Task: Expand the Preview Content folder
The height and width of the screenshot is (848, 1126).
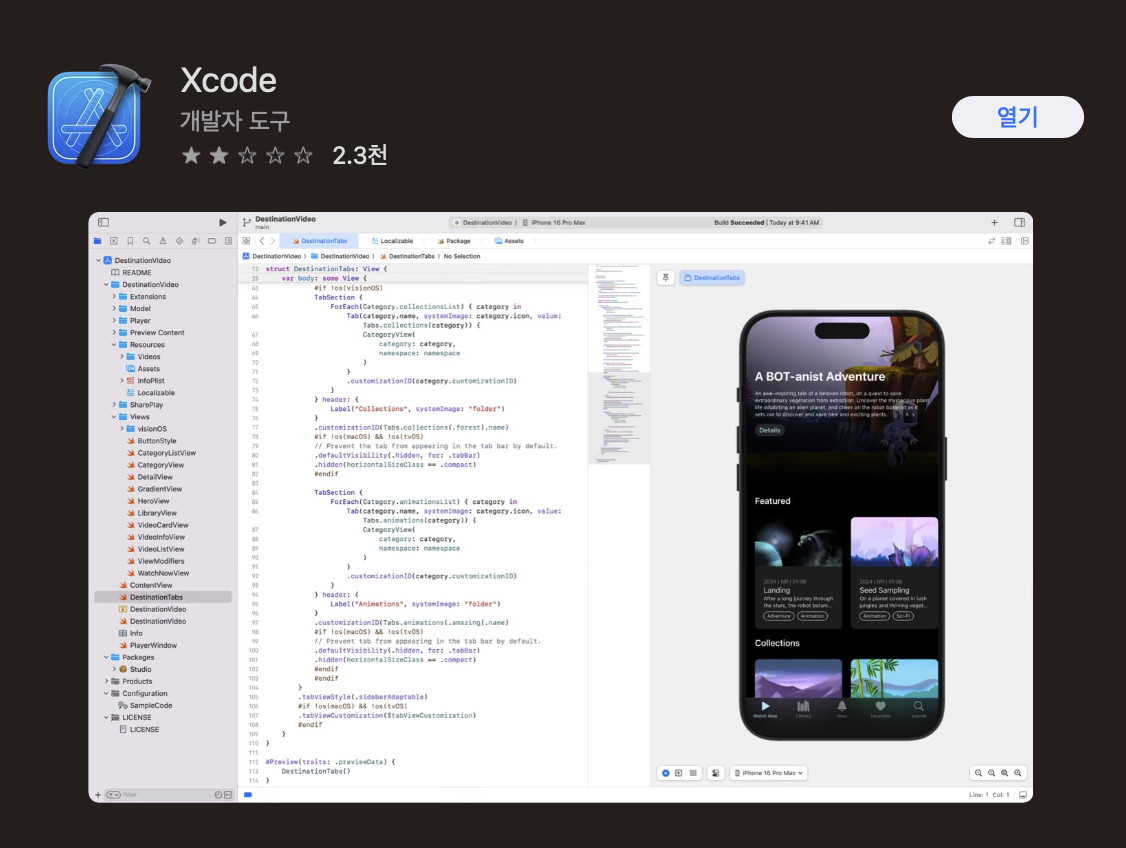Action: [x=114, y=332]
